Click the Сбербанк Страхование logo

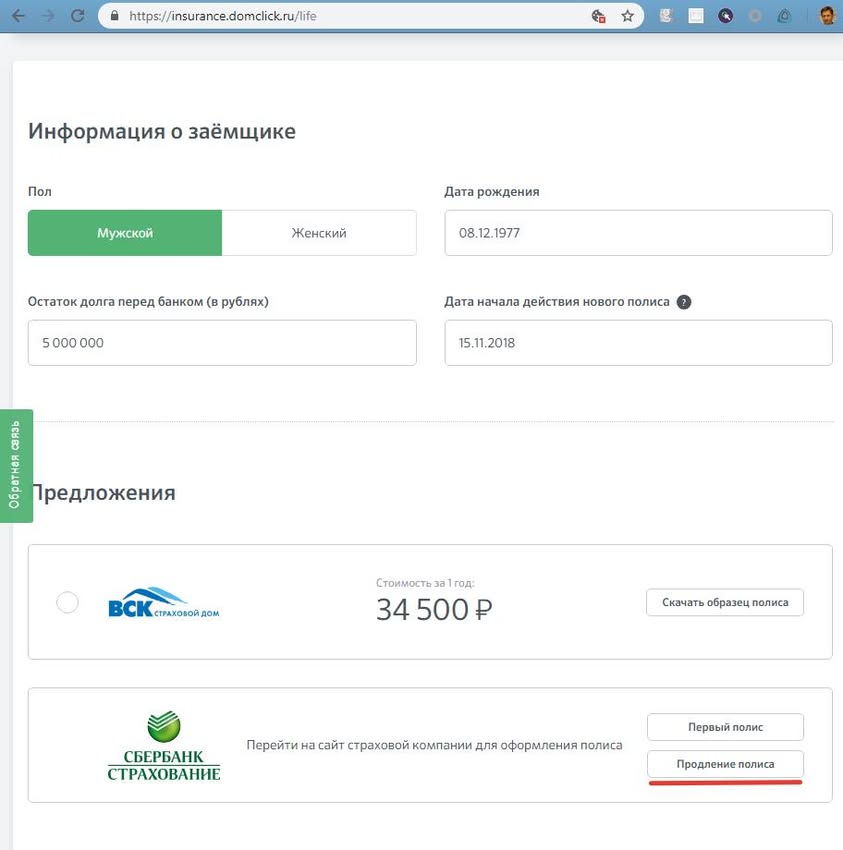coord(164,746)
